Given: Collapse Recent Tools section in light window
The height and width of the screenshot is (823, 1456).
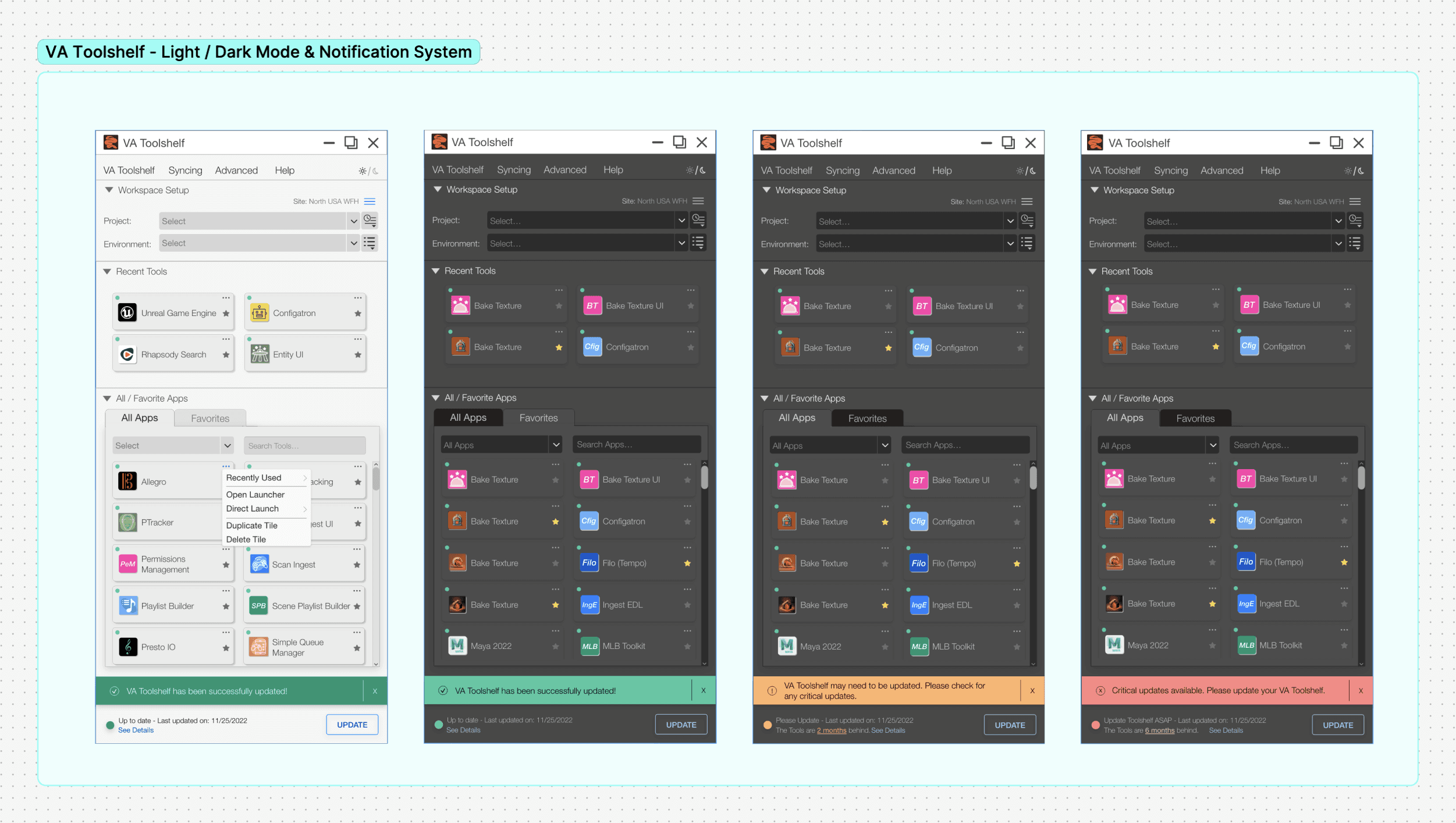Looking at the screenshot, I should (107, 271).
